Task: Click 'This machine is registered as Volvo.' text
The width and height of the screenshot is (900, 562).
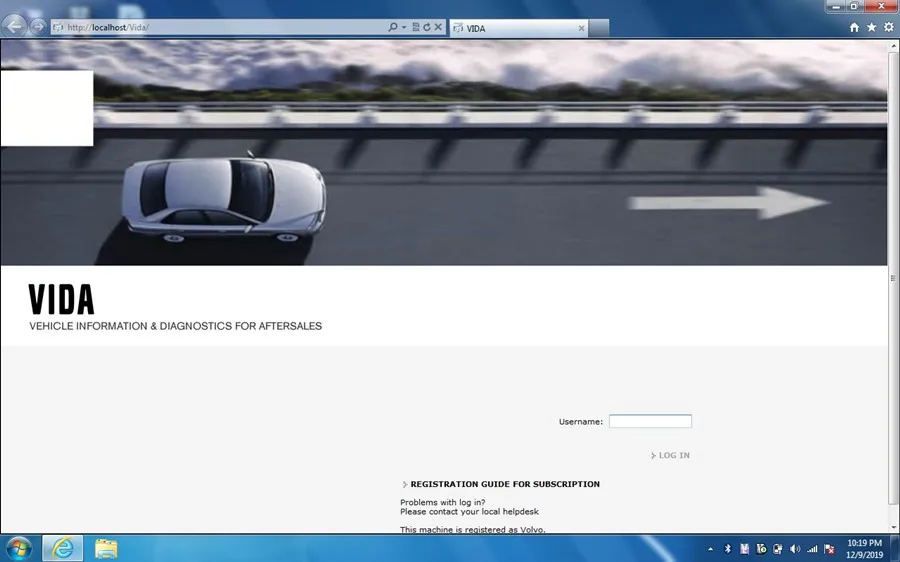Action: (x=472, y=529)
